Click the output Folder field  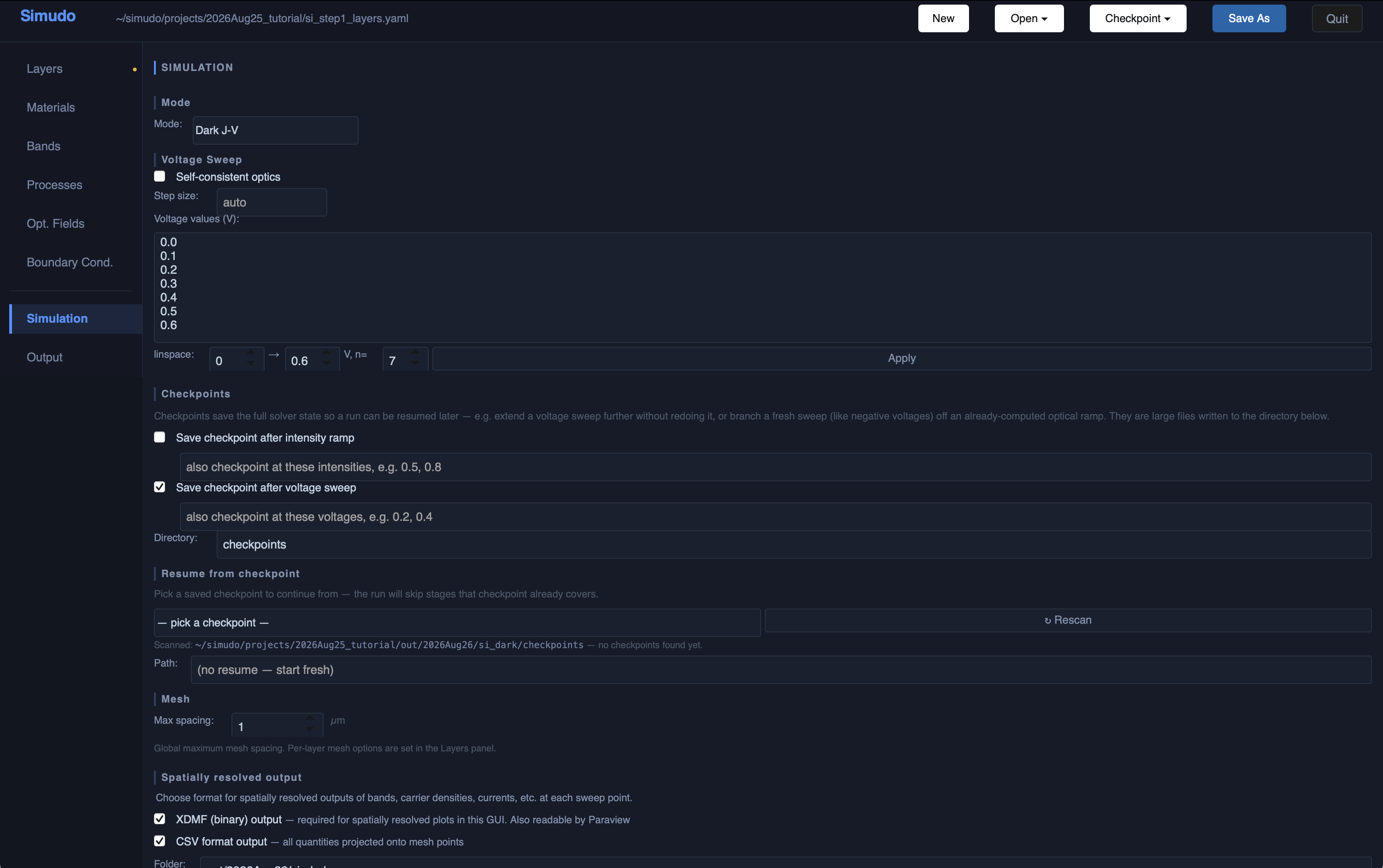[x=786, y=862]
